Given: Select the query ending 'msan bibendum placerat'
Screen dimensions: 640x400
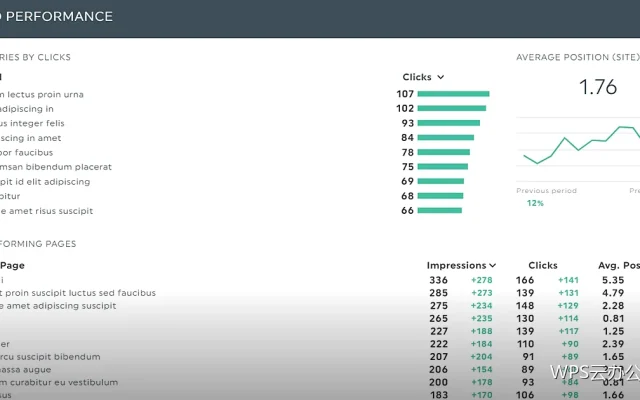Looking at the screenshot, I should coord(56,167).
